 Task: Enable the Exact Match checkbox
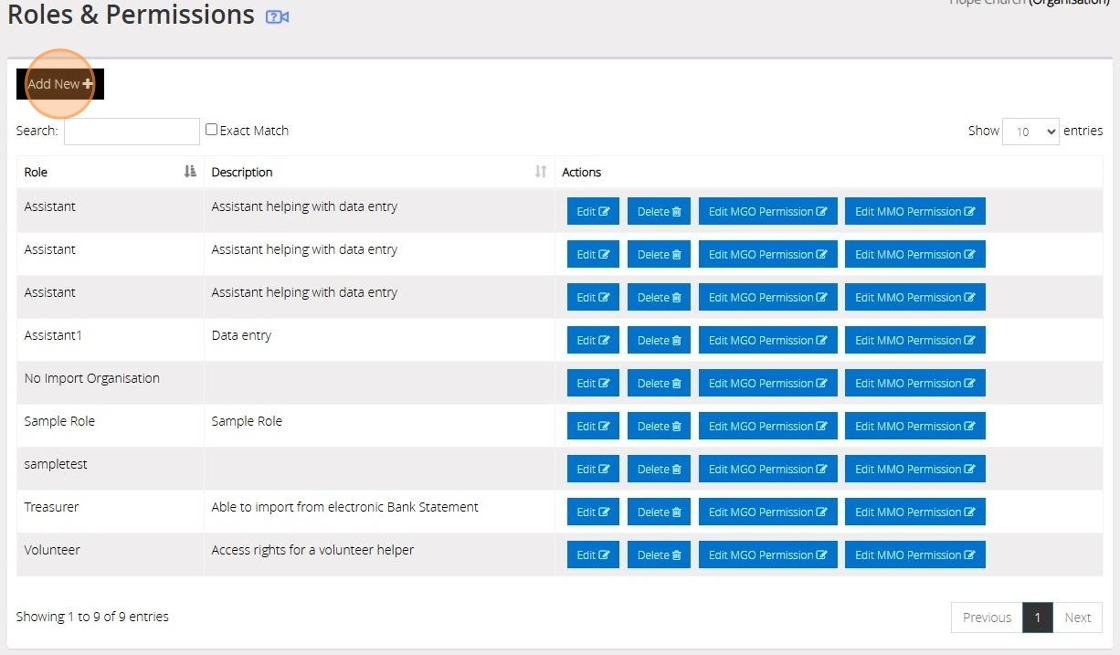coord(212,130)
